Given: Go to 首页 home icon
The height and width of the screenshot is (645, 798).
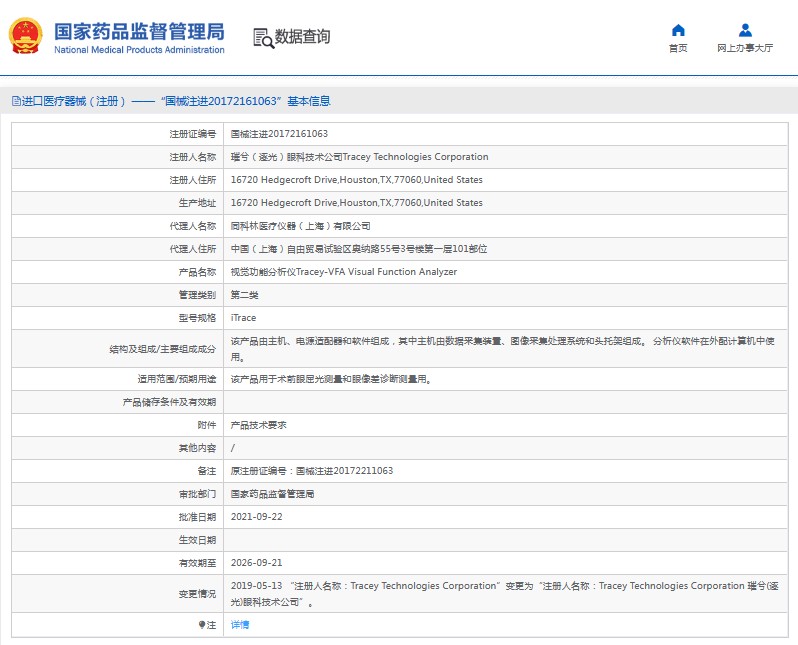Looking at the screenshot, I should tap(678, 30).
